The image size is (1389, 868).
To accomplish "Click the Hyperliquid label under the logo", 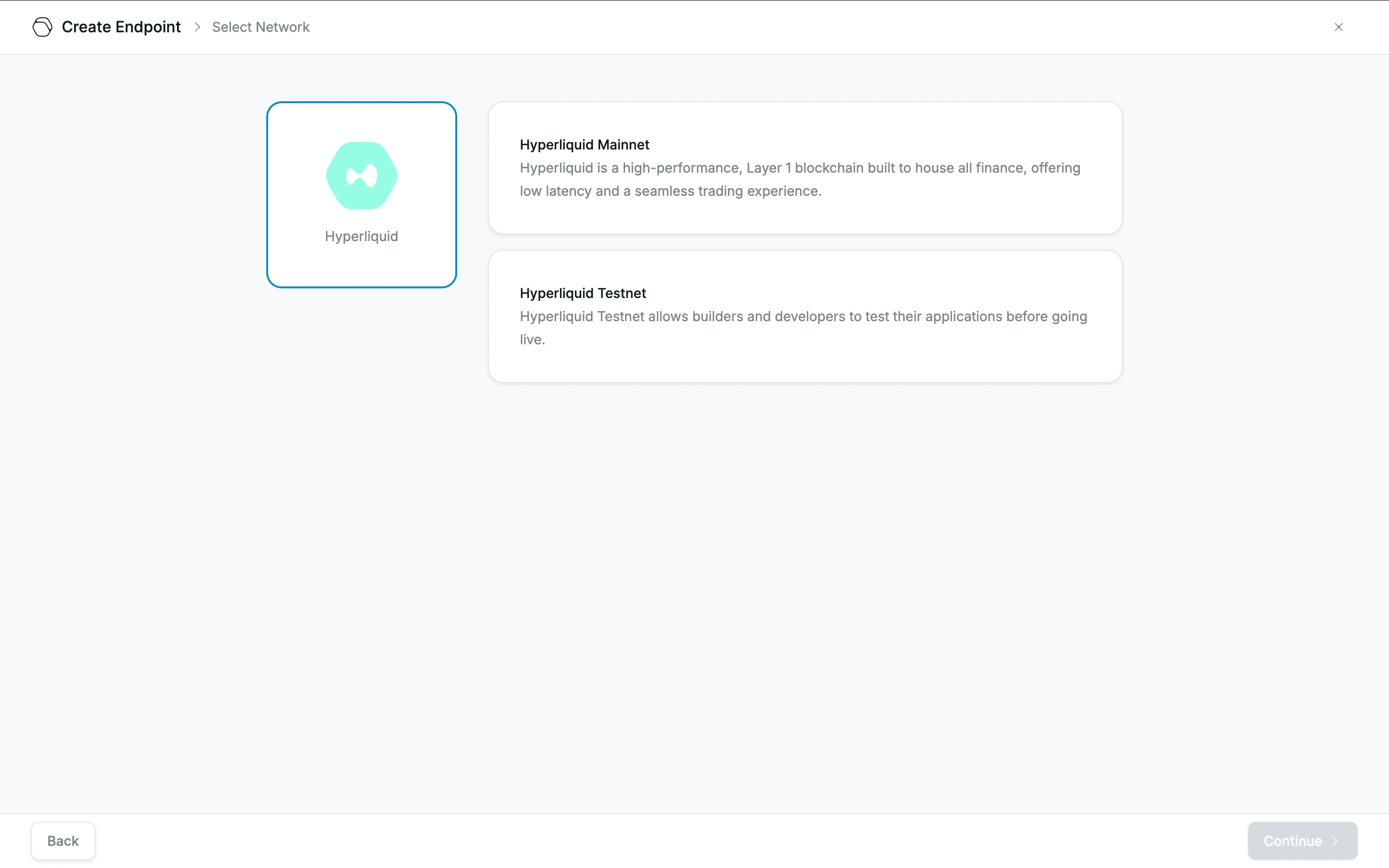I will pyautogui.click(x=362, y=236).
